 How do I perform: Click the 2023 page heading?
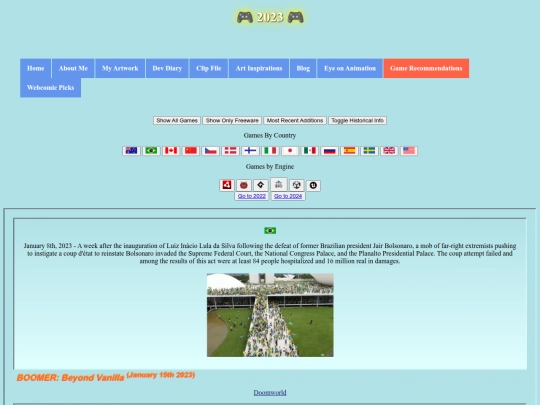[x=270, y=17]
